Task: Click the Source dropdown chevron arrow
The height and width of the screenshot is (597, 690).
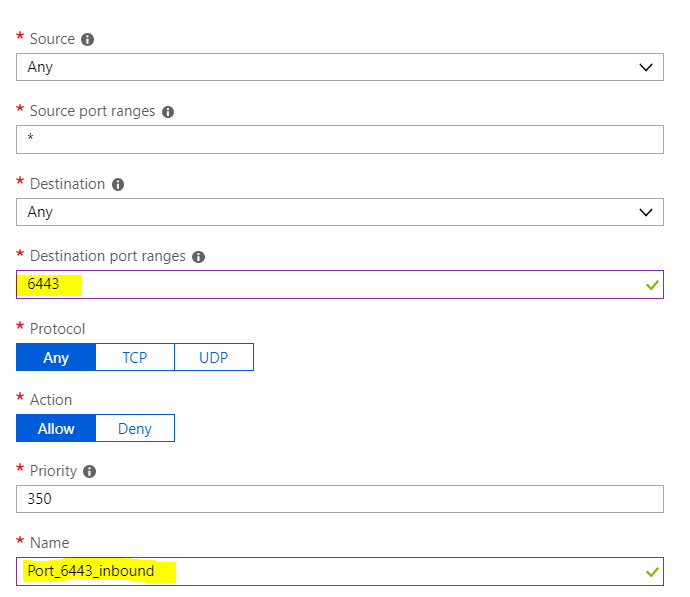Action: coord(646,67)
